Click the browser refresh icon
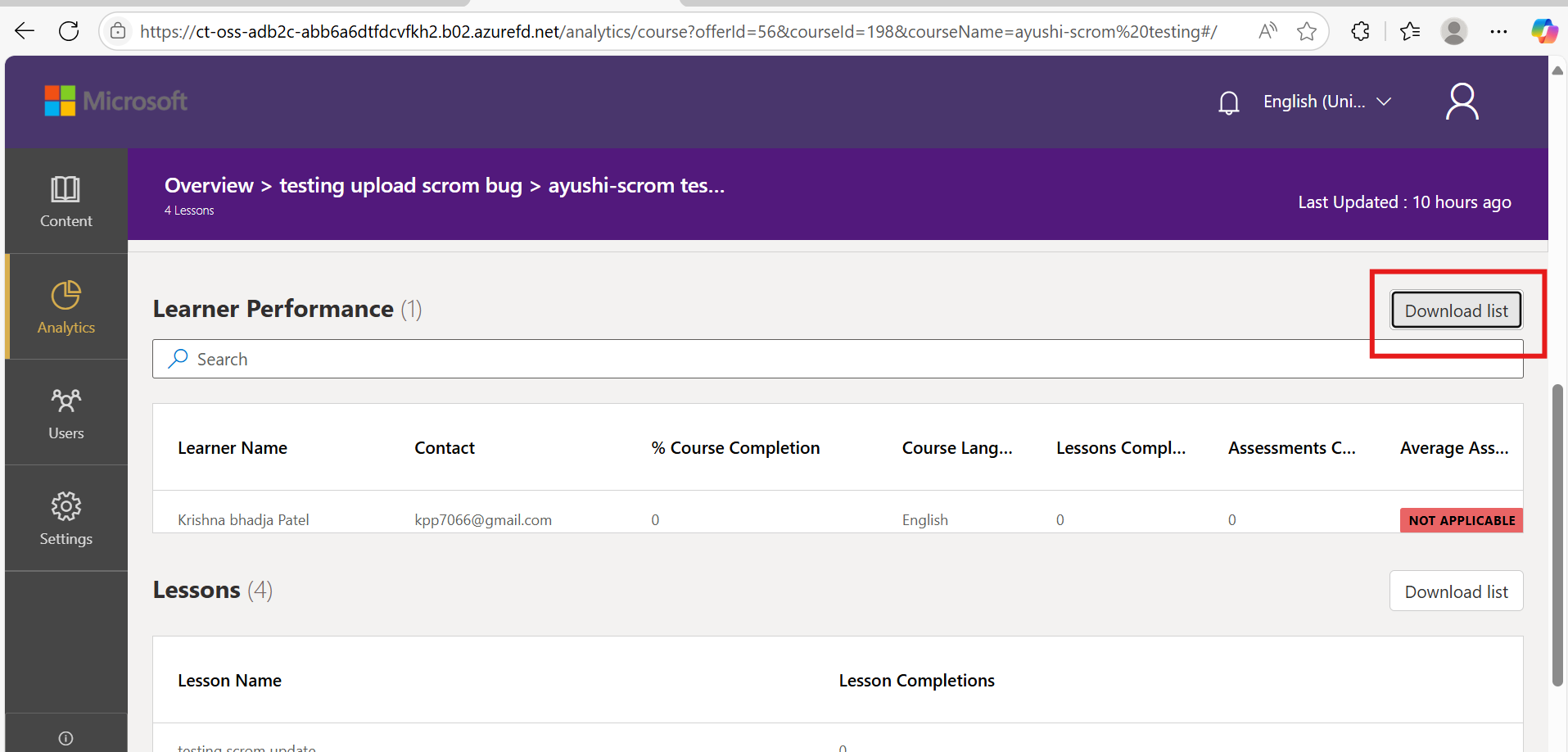The width and height of the screenshot is (1568, 752). (x=70, y=31)
